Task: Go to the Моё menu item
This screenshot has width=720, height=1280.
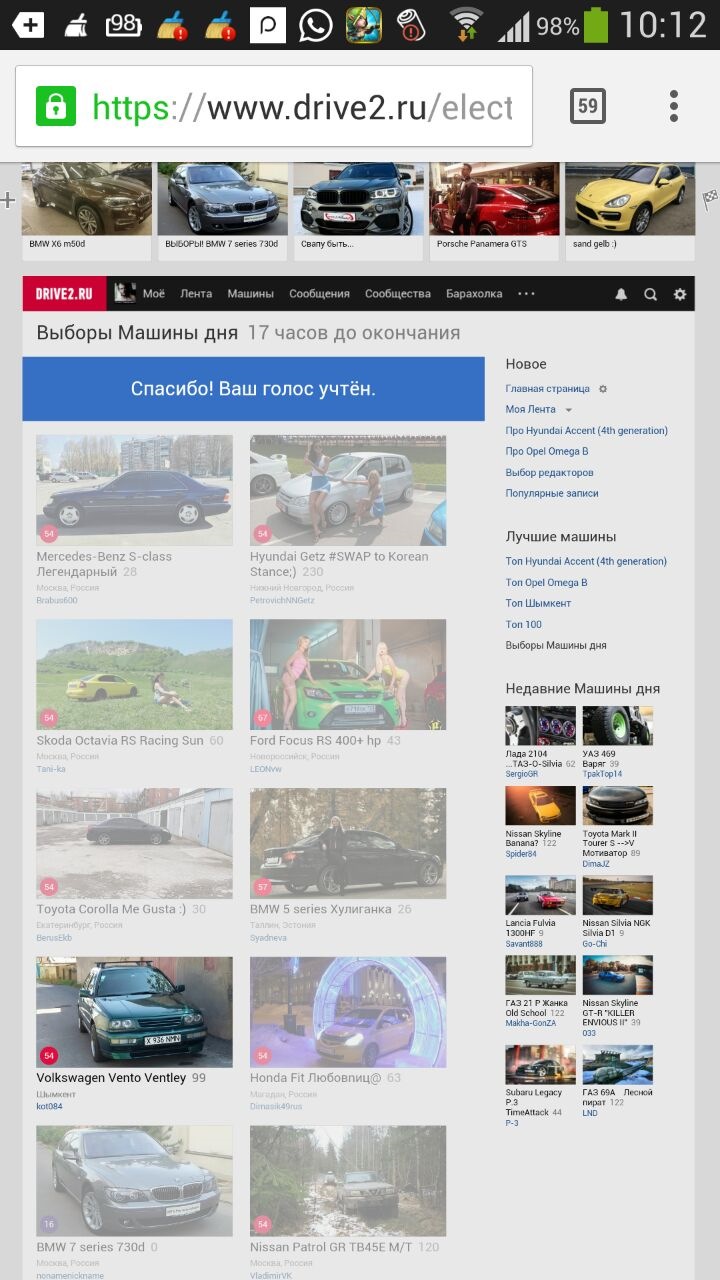Action: pos(154,294)
